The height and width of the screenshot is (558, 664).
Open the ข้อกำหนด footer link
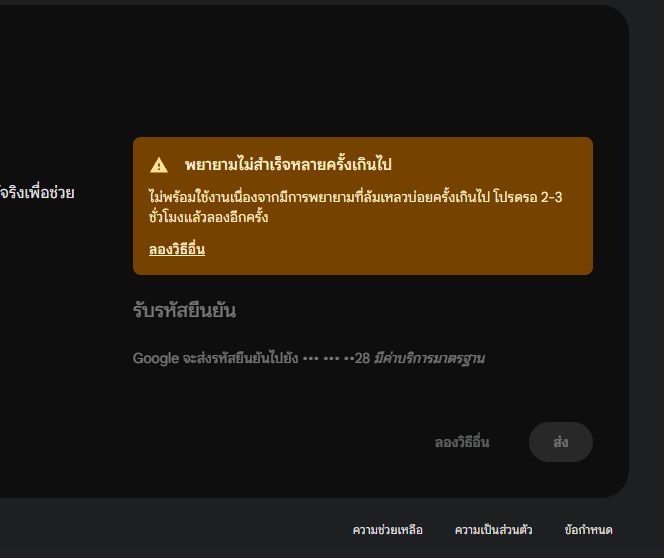(x=588, y=530)
